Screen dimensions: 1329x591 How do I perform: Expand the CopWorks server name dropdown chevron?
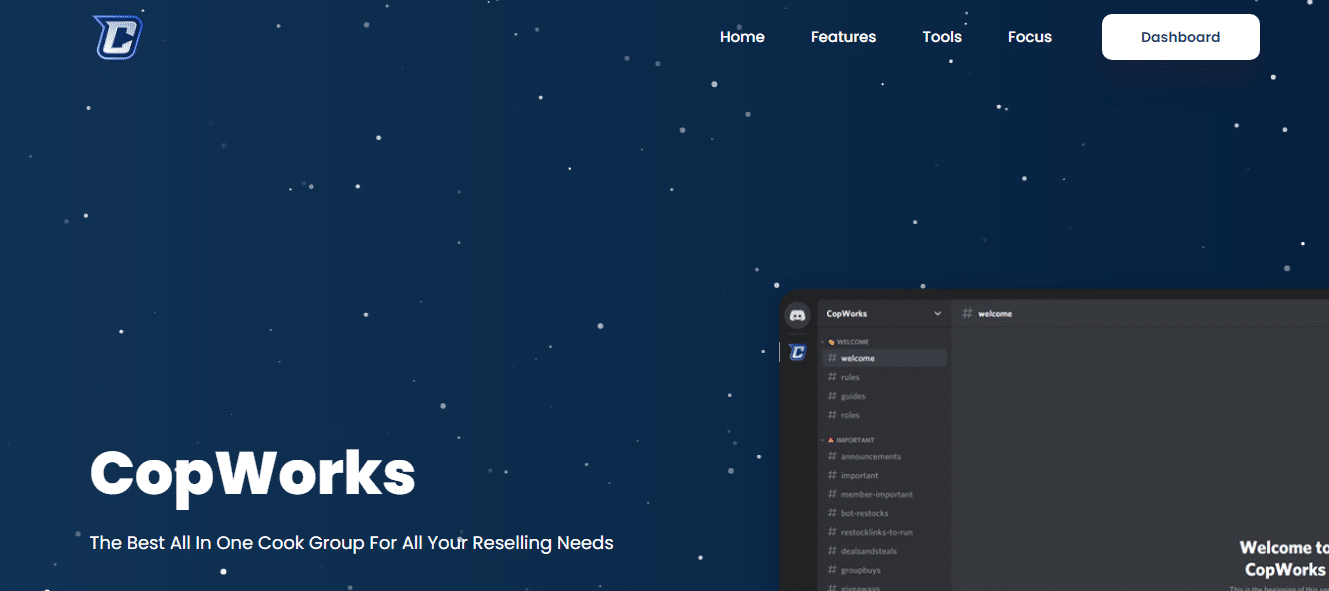click(x=937, y=314)
